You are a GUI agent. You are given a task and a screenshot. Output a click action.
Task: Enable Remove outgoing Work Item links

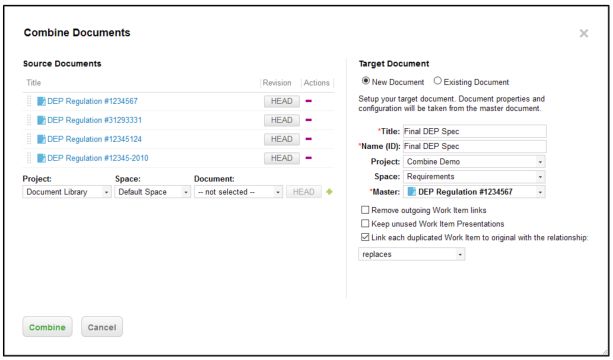coord(365,210)
